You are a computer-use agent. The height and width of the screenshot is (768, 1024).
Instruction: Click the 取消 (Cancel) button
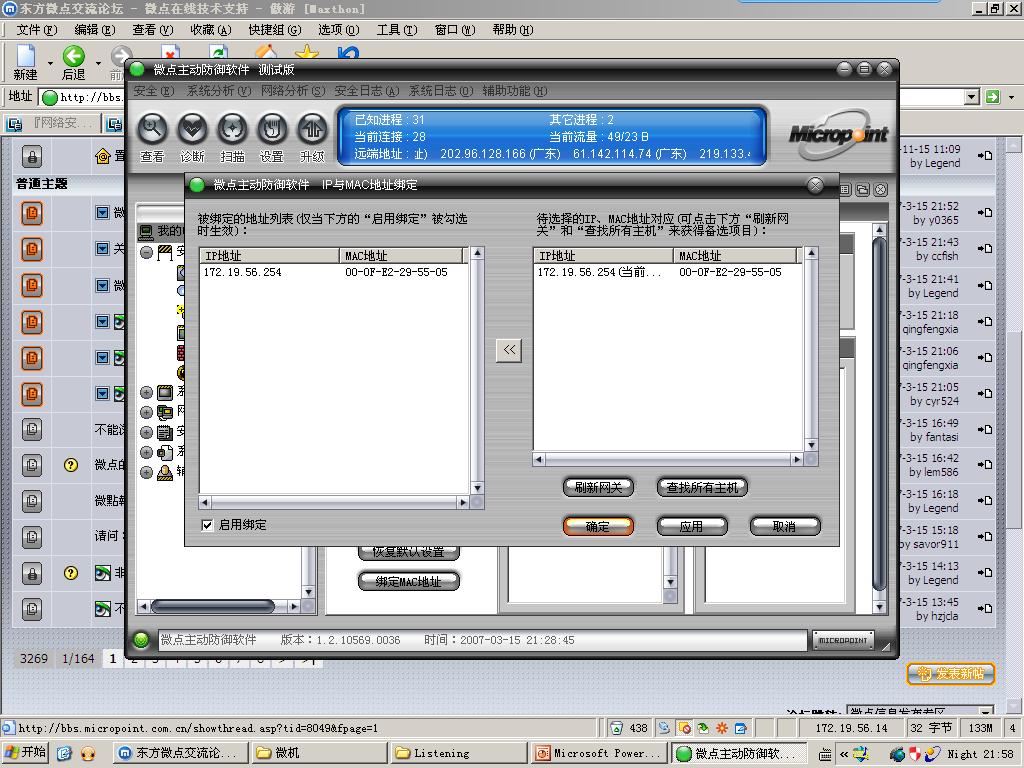point(785,526)
